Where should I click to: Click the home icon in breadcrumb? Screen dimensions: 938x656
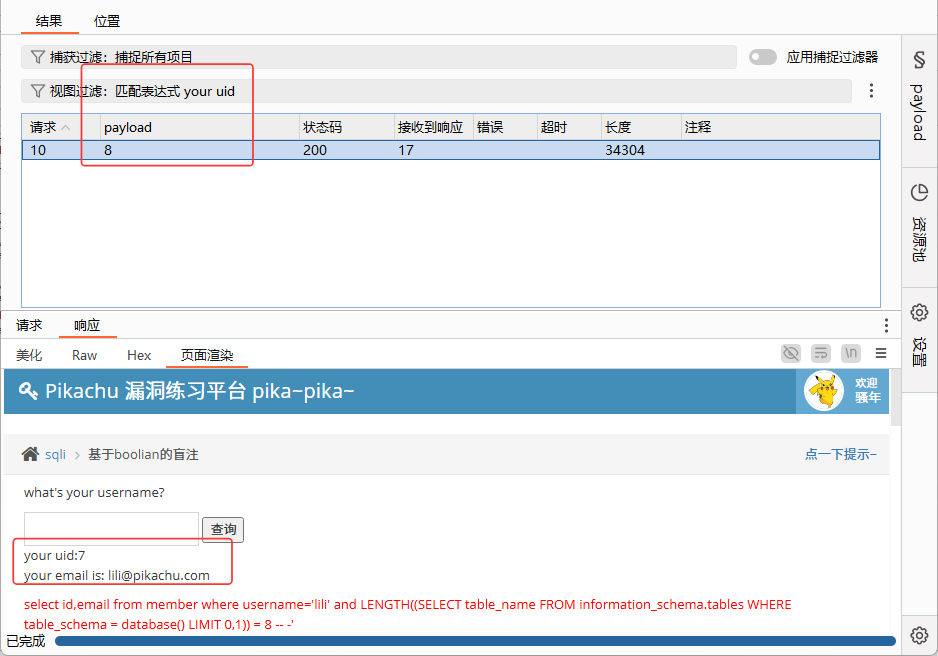(x=30, y=454)
